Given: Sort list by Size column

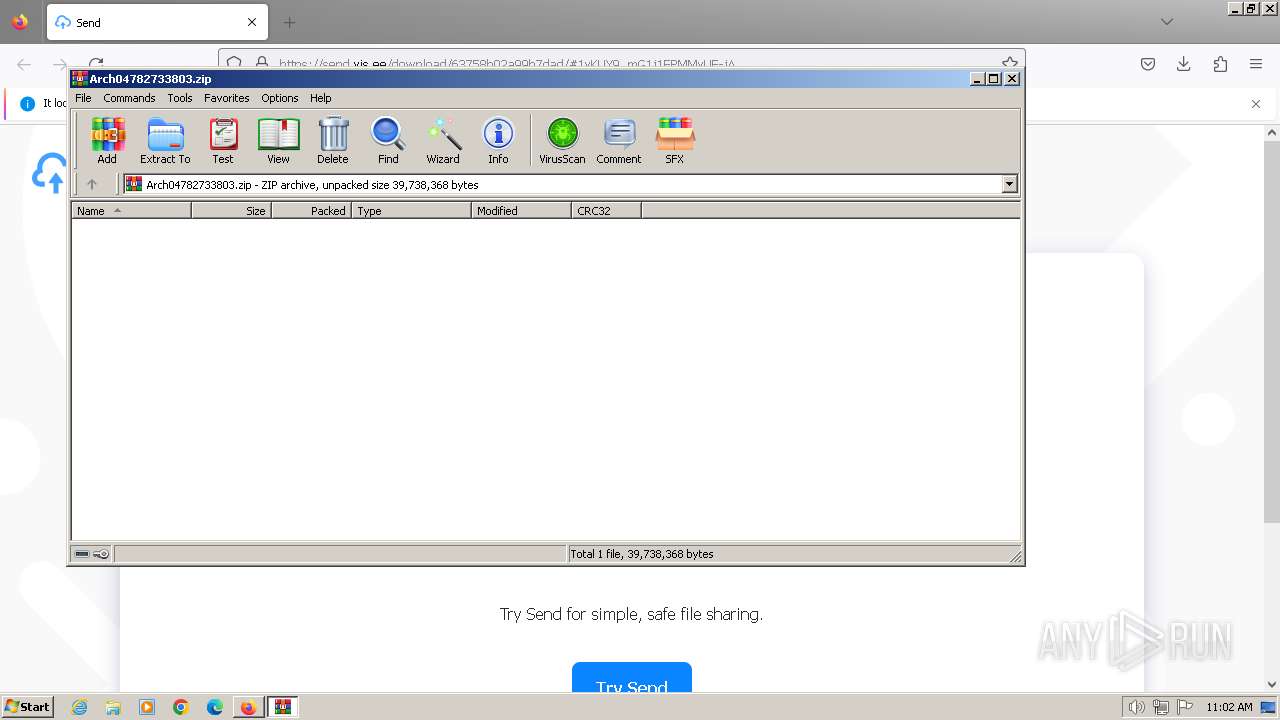Looking at the screenshot, I should [231, 210].
